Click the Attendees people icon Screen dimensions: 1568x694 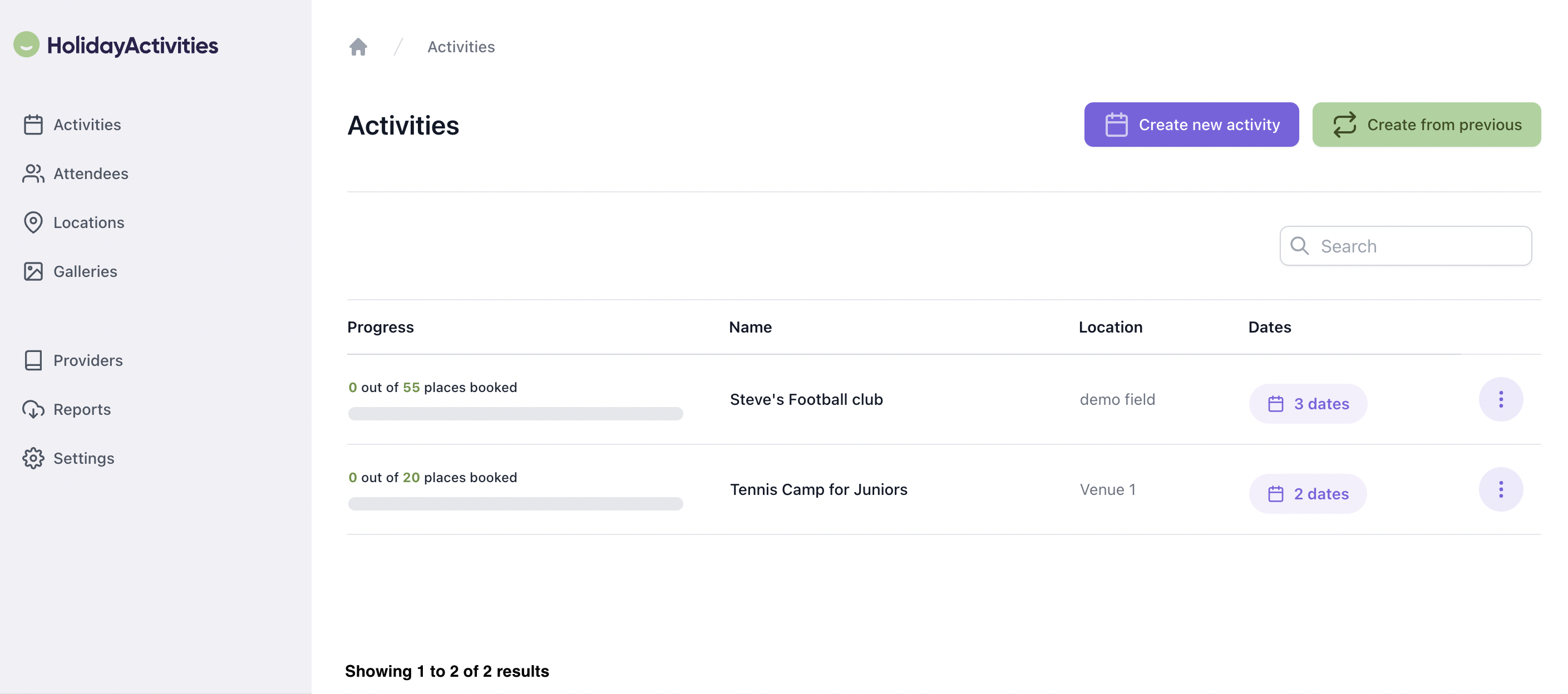33,173
